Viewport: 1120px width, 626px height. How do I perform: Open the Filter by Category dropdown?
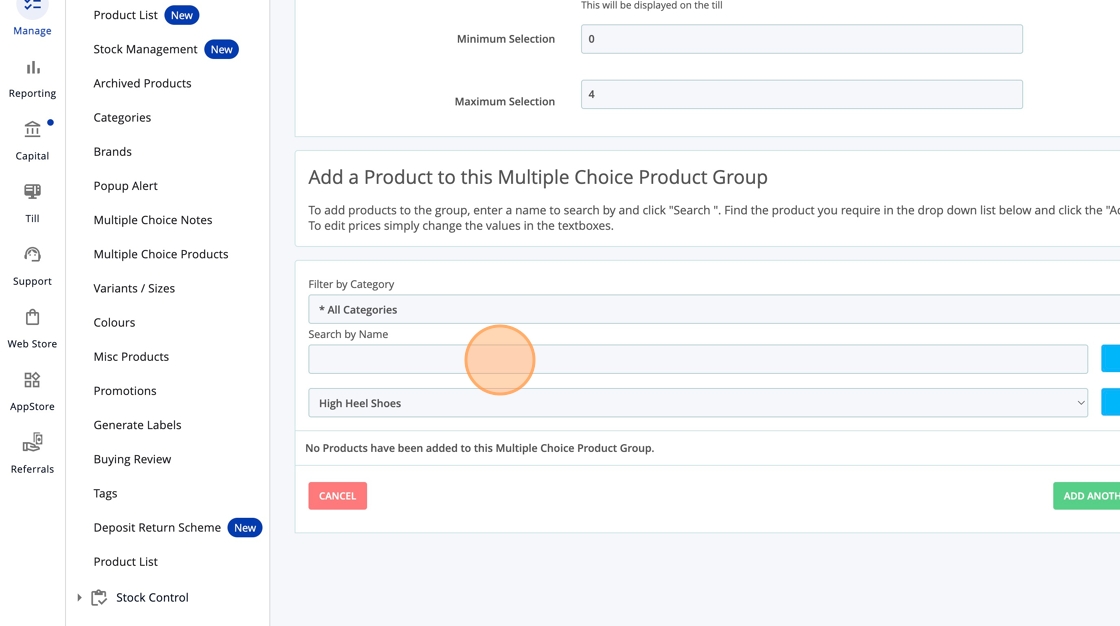[x=714, y=309]
